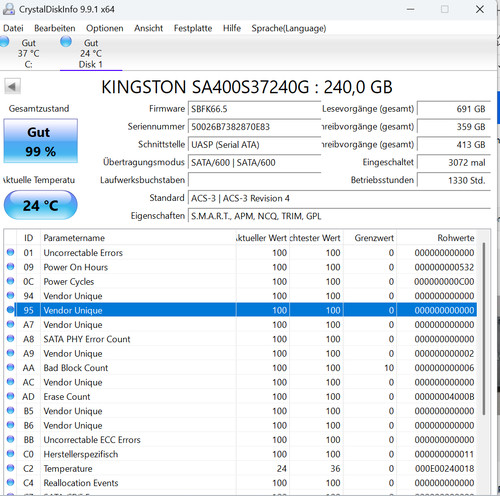Click the Schnittstelle field UASP (Serial ATA)
500x496 pixels.
pos(254,145)
